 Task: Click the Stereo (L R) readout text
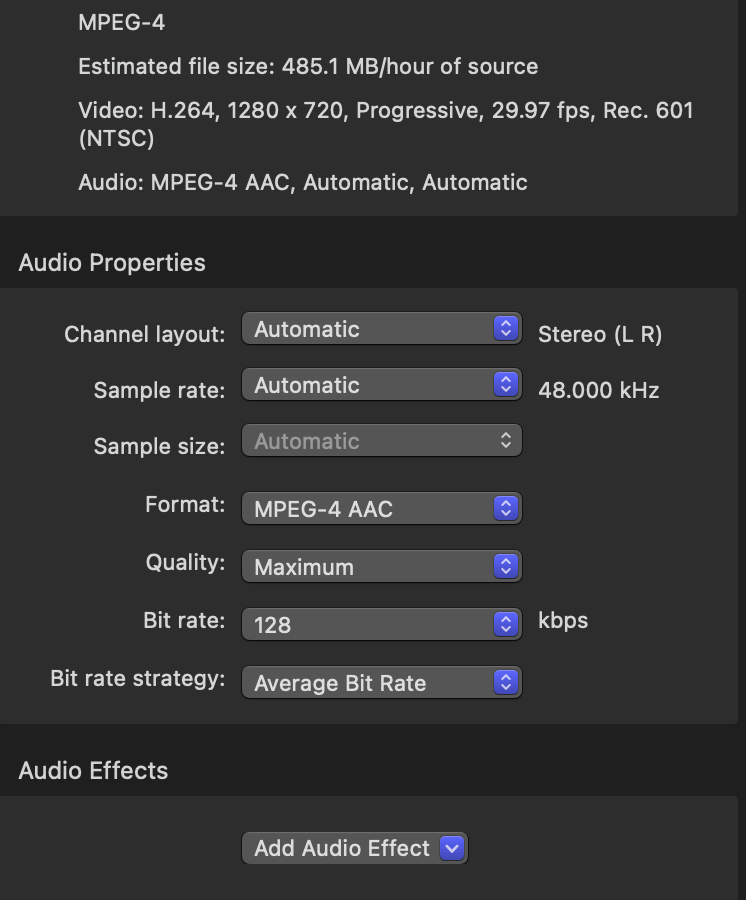tap(600, 334)
